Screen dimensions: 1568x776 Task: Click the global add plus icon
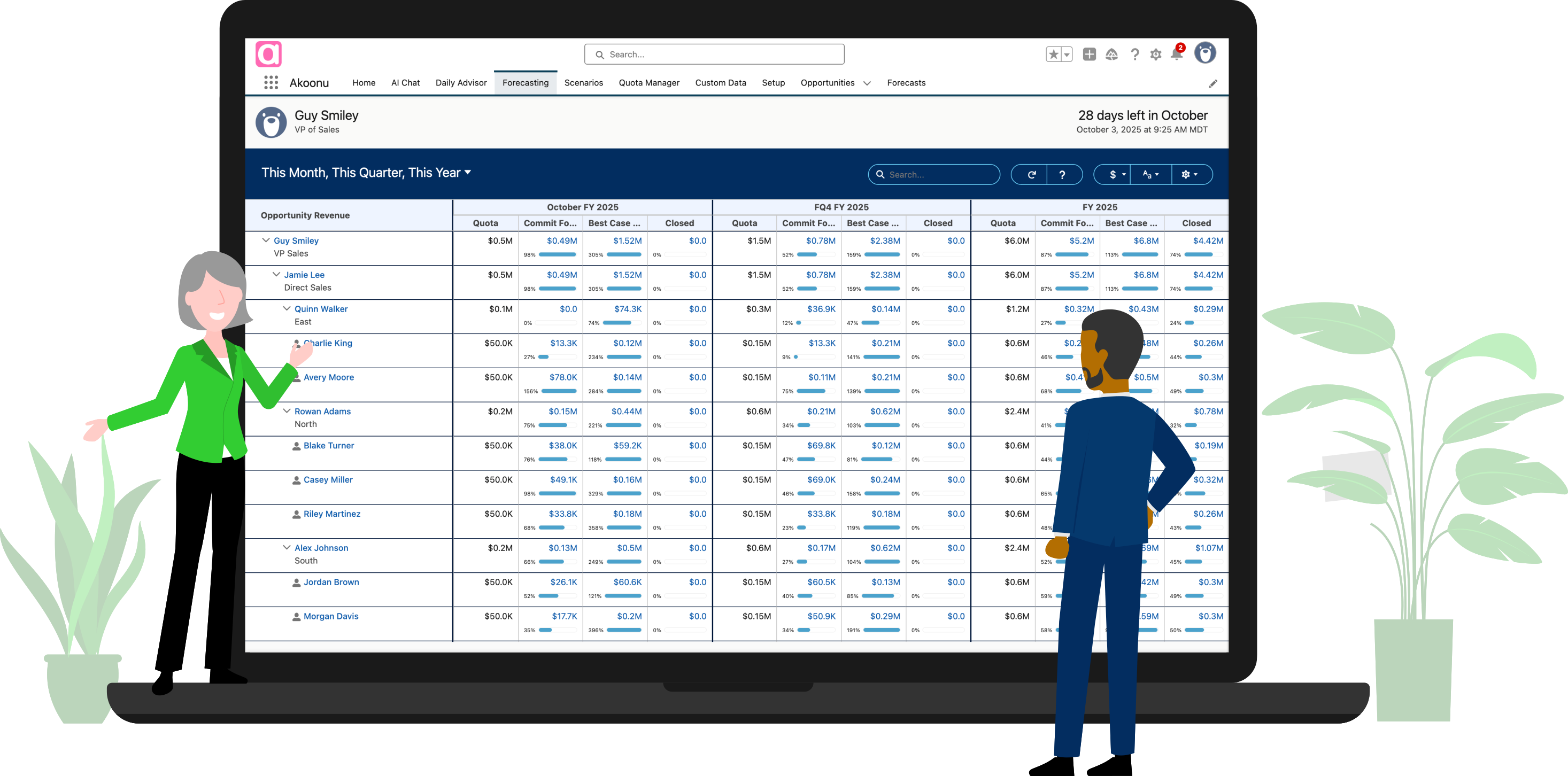tap(1089, 54)
